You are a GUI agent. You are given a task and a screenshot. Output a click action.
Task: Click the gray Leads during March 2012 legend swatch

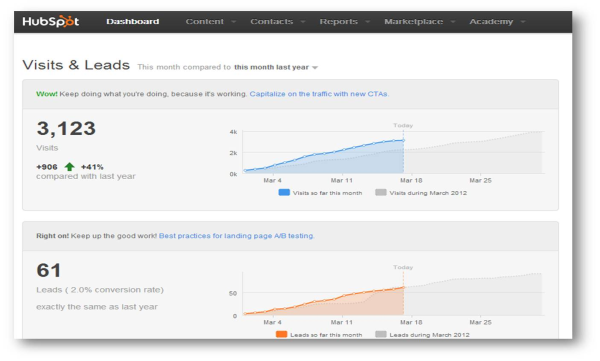(381, 334)
